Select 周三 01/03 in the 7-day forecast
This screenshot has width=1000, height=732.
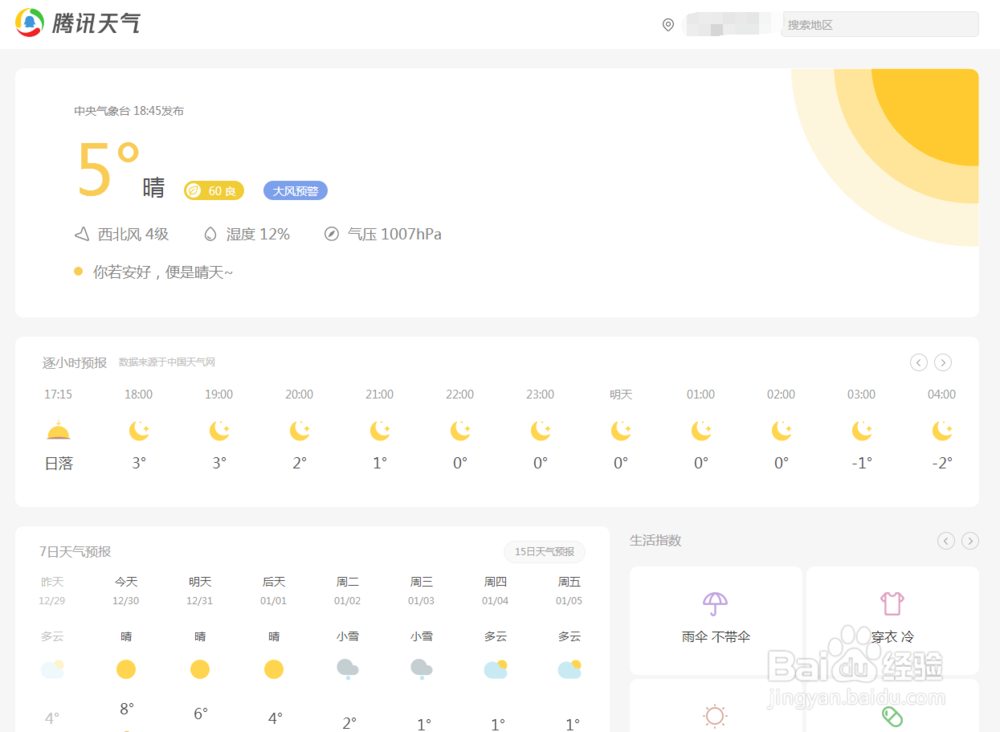421,591
